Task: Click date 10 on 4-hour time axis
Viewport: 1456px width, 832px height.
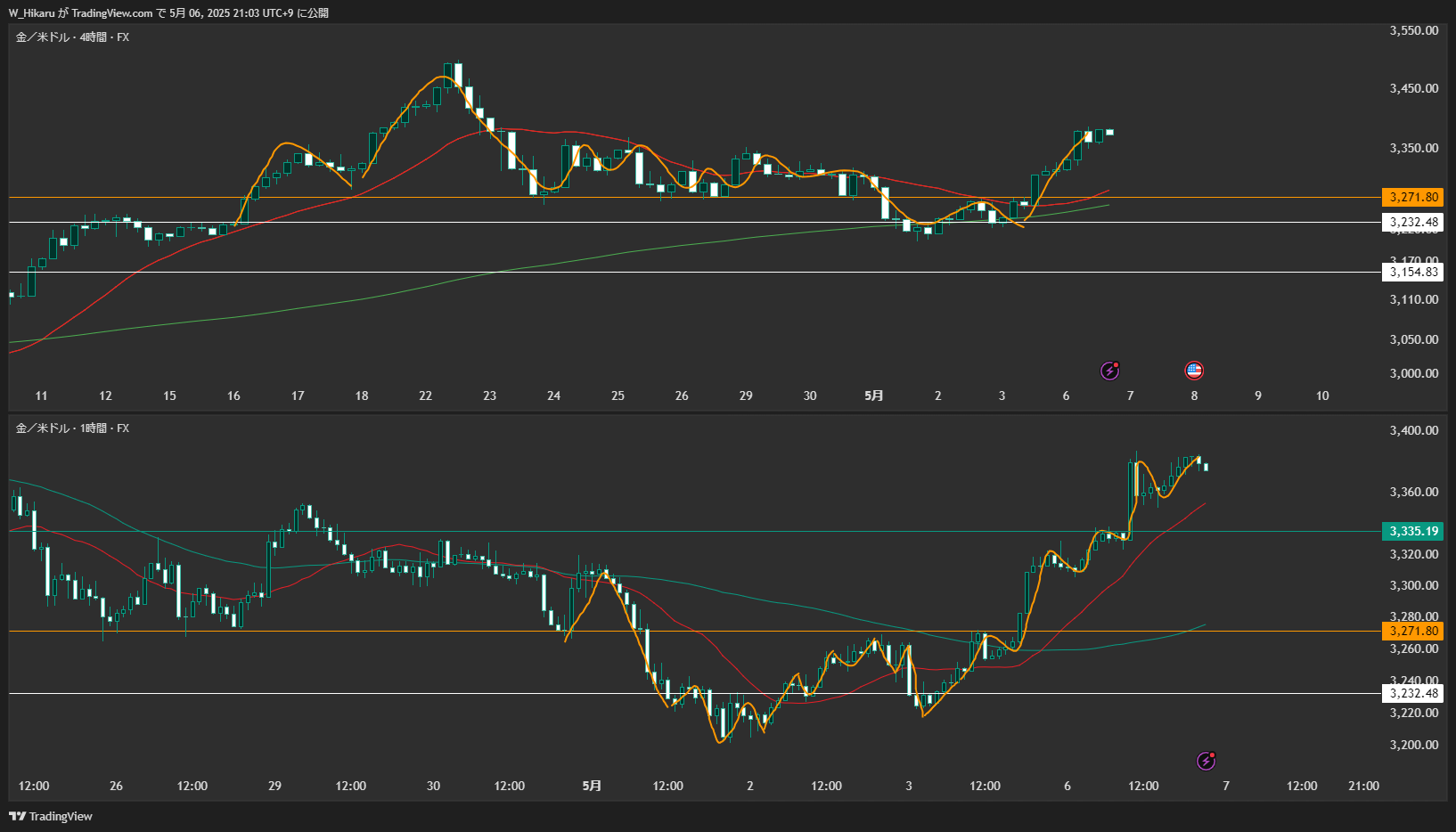Action: click(x=1322, y=396)
